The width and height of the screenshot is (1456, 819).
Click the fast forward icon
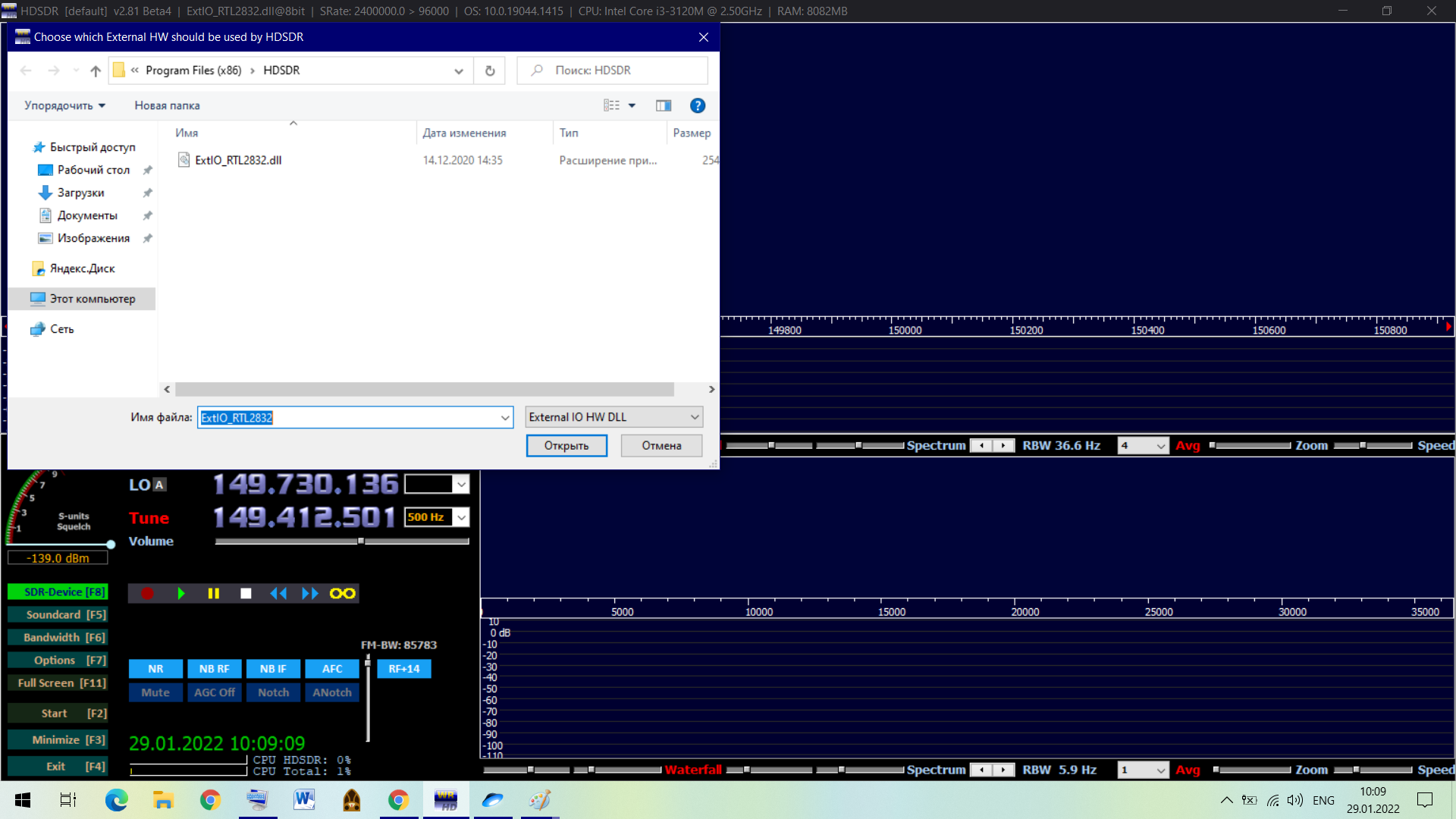pos(310,594)
